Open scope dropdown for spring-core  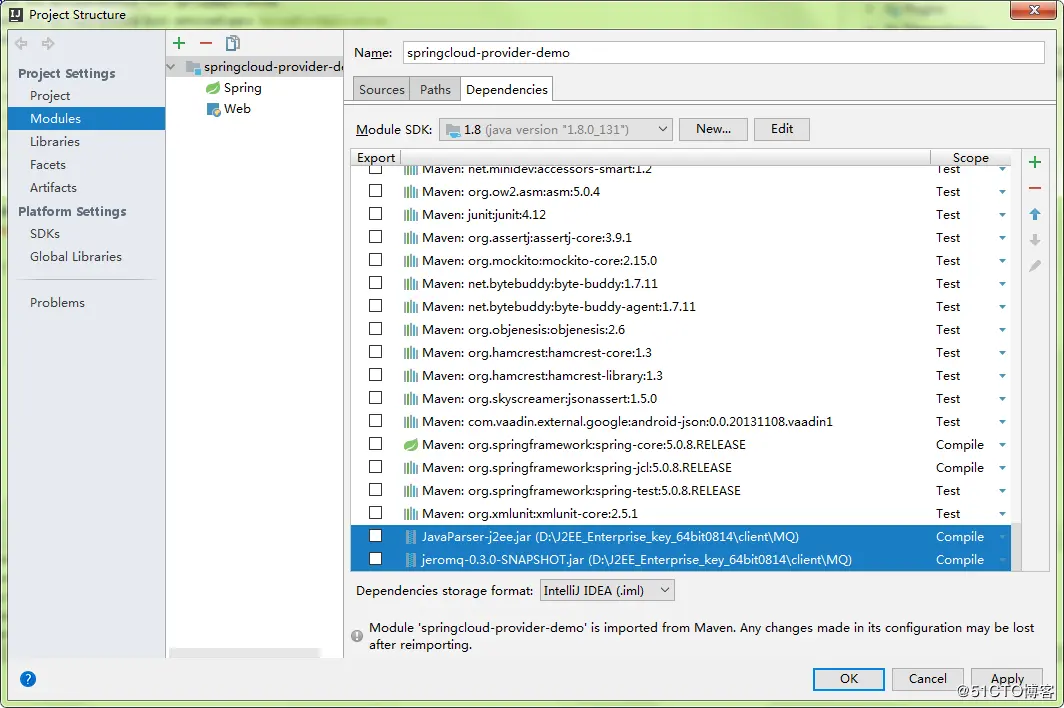(x=1002, y=445)
